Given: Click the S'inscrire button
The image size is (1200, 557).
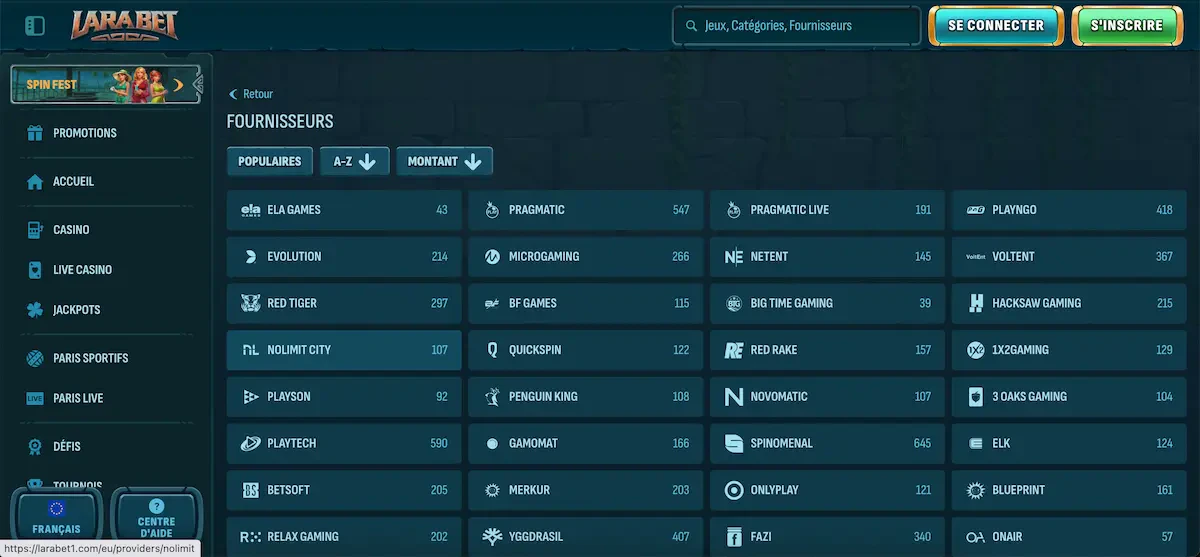Looking at the screenshot, I should pos(1126,26).
